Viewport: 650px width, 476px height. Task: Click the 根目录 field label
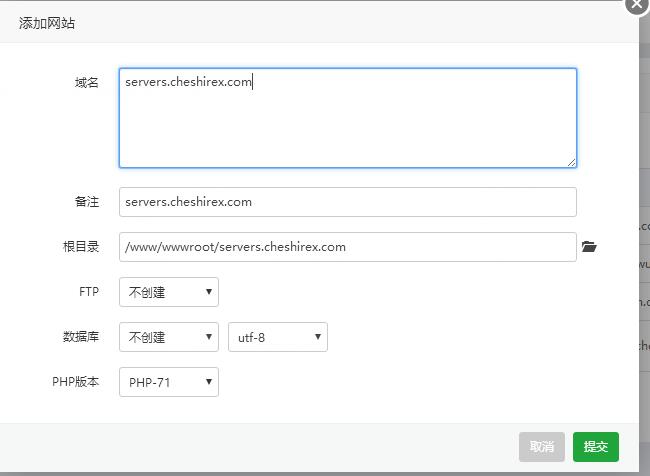click(x=81, y=247)
